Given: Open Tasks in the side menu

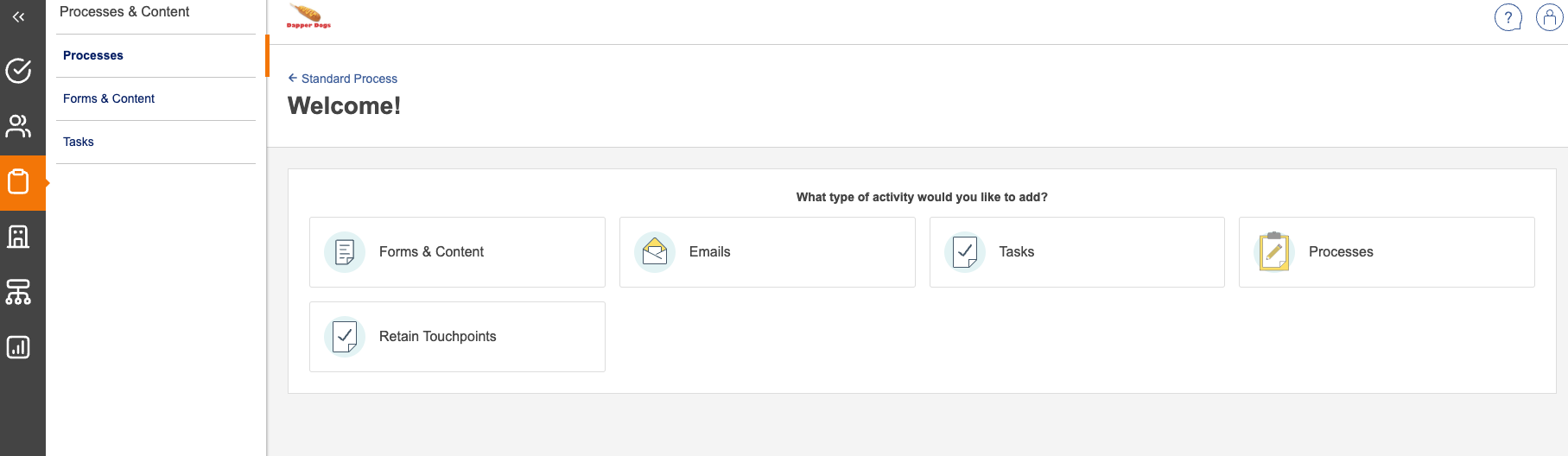Looking at the screenshot, I should coord(79,142).
